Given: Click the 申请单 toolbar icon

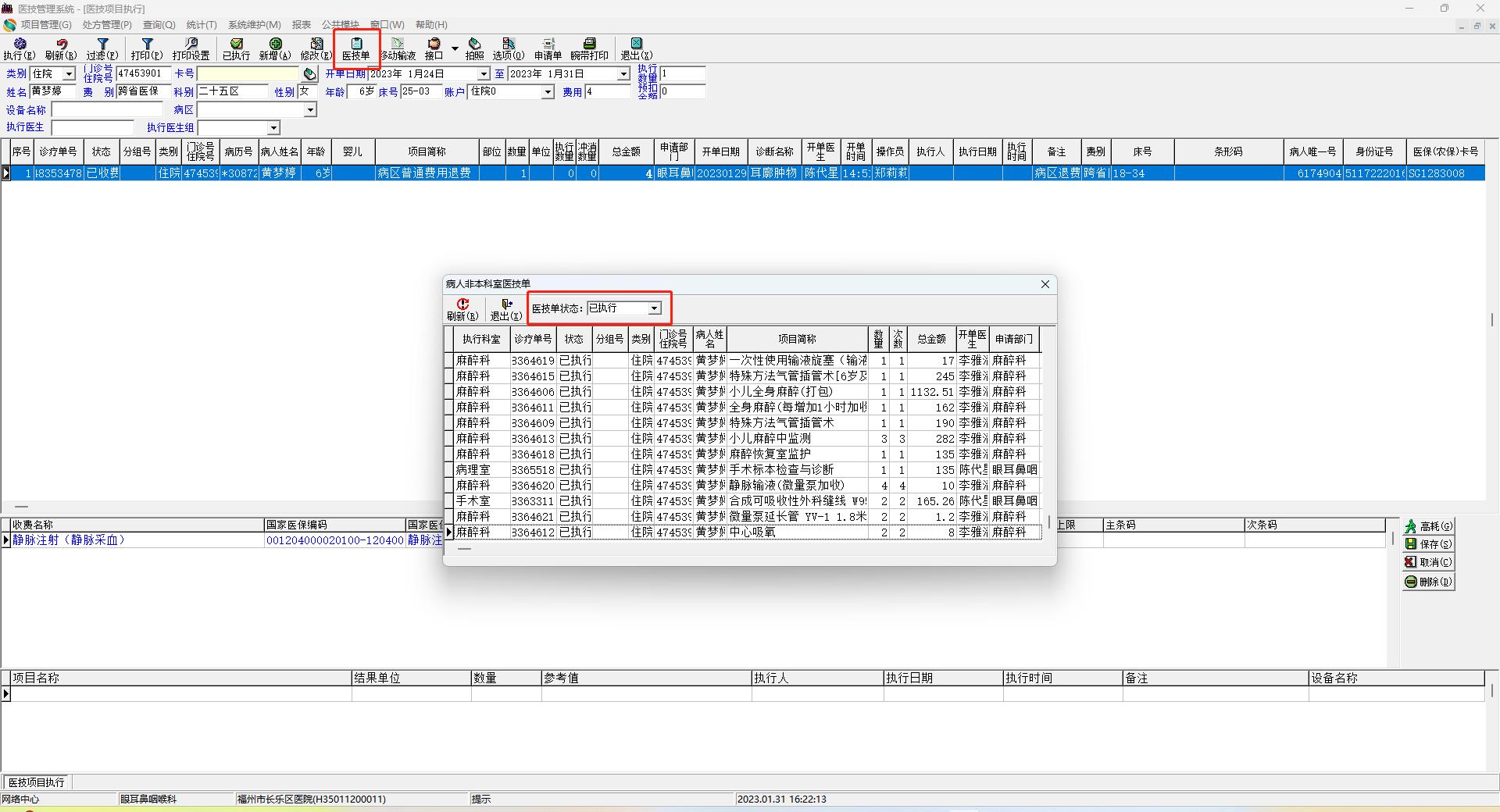Looking at the screenshot, I should pos(548,49).
